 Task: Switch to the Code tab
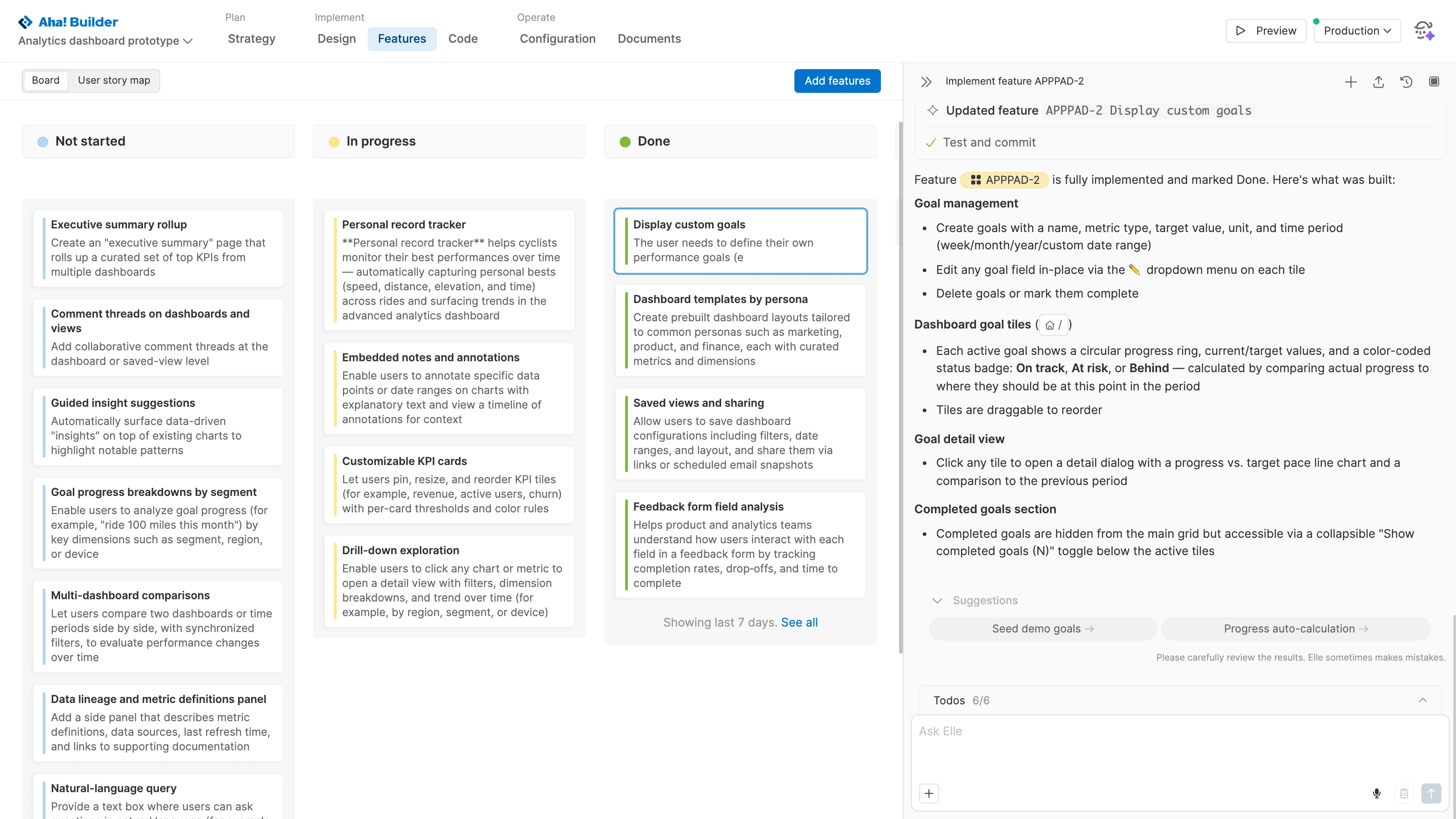coord(463,38)
